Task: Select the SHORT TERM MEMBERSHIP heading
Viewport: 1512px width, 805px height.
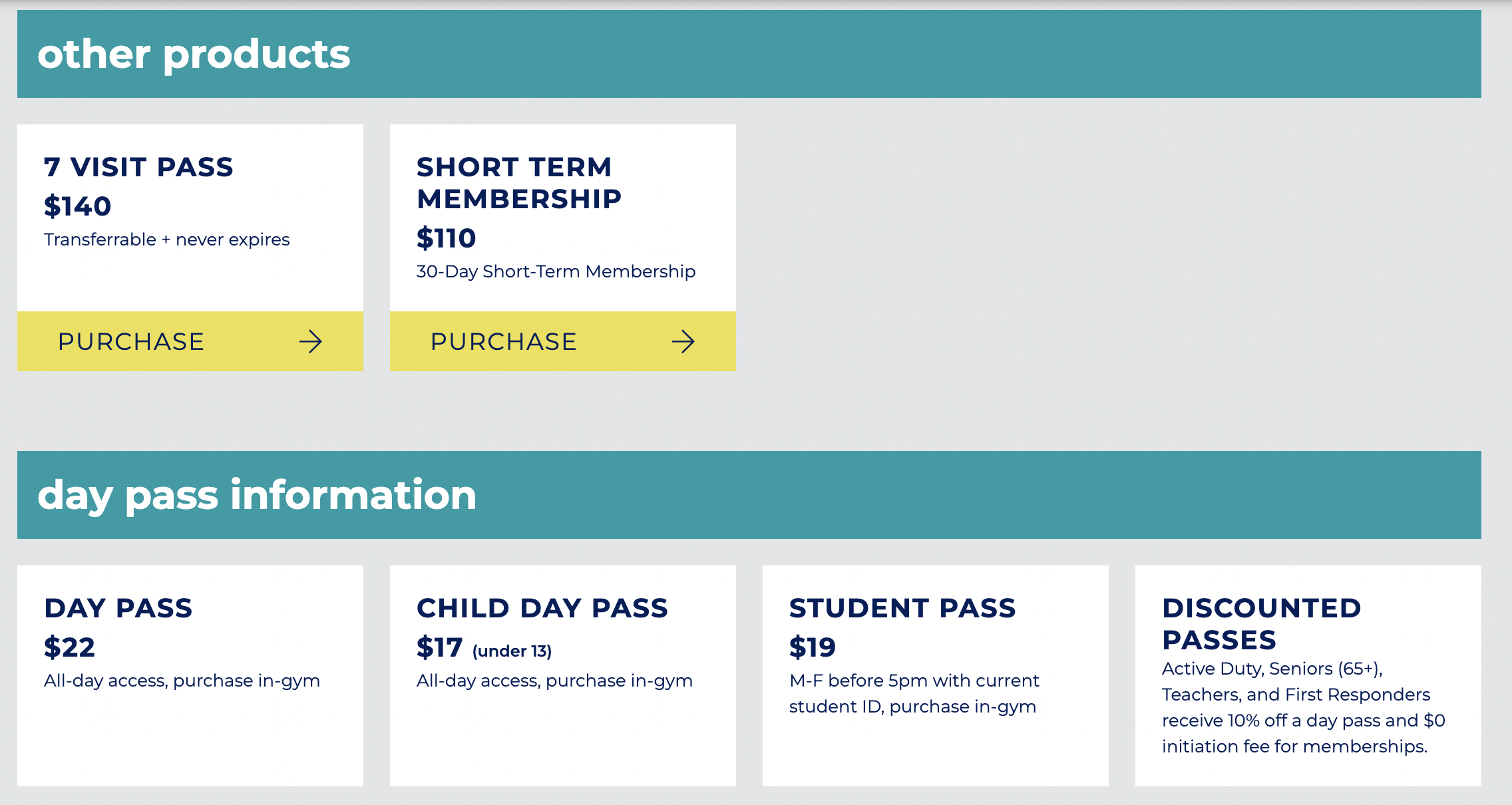Action: (519, 183)
